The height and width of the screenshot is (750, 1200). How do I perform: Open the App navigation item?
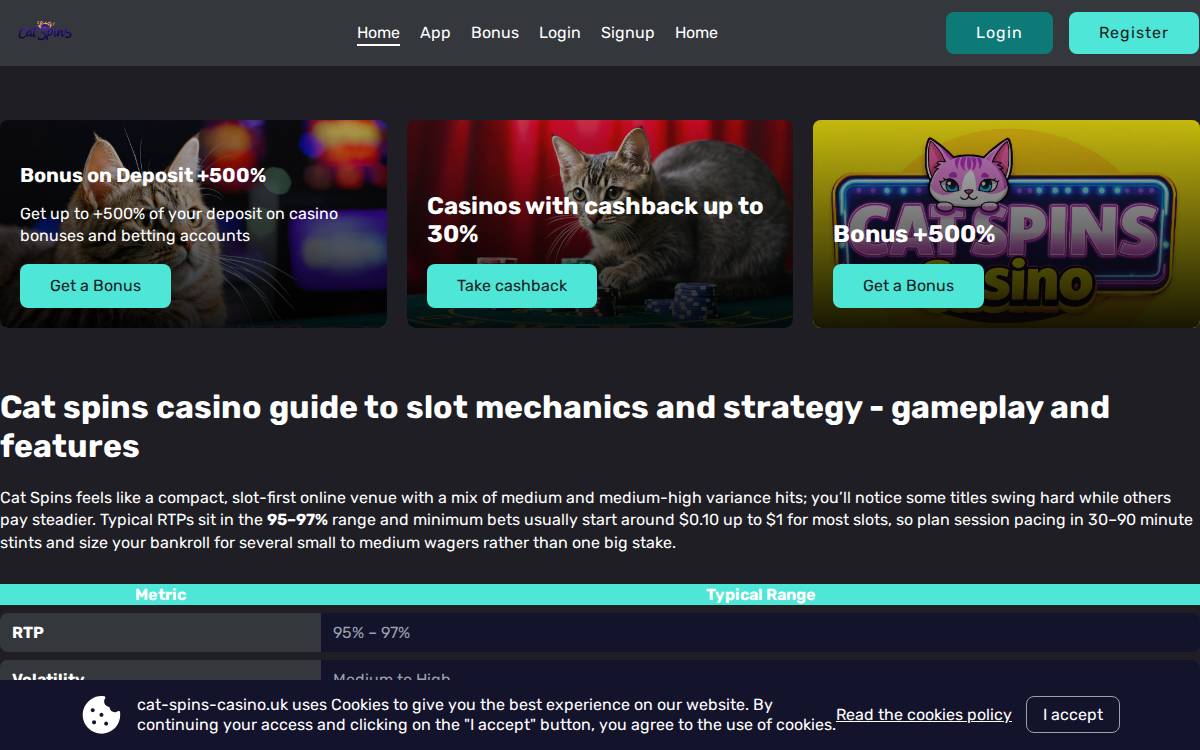(x=435, y=32)
